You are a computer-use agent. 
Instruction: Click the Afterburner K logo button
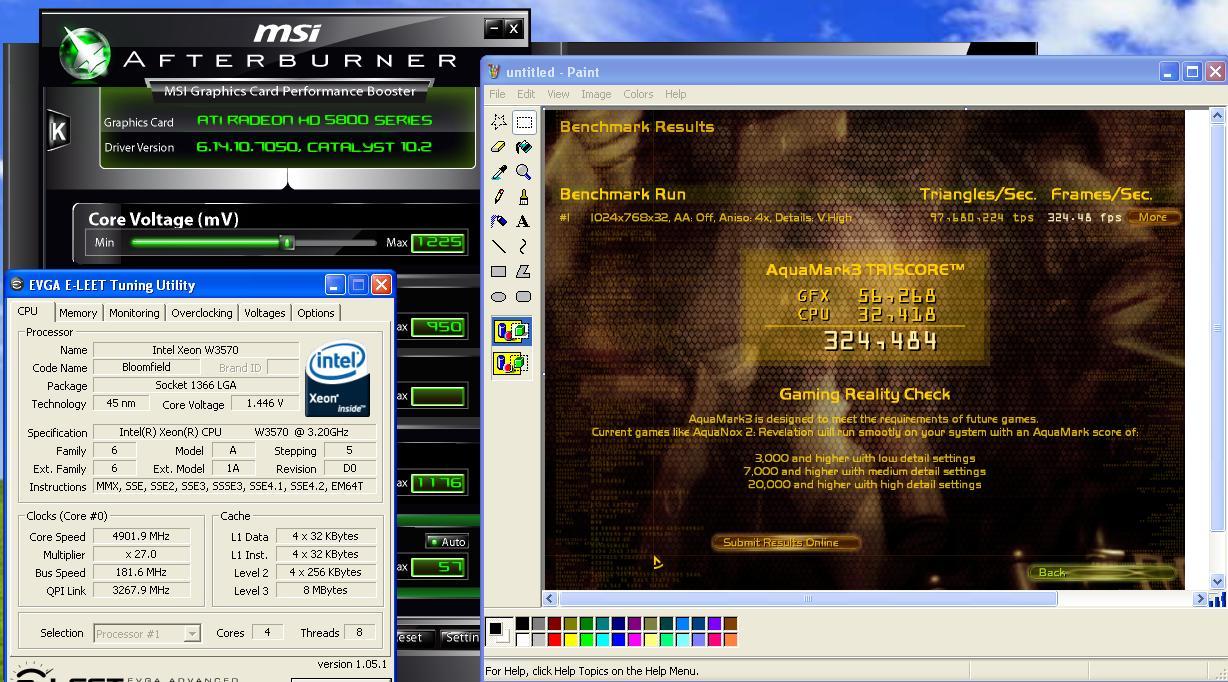point(58,131)
